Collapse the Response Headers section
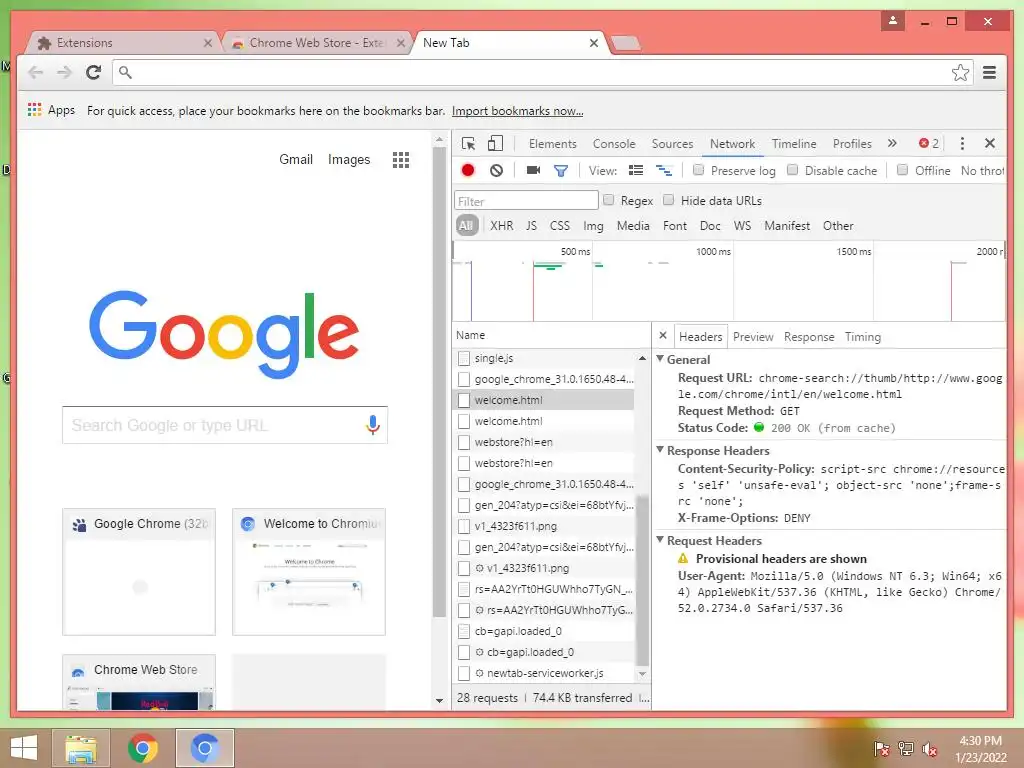 pyautogui.click(x=660, y=450)
